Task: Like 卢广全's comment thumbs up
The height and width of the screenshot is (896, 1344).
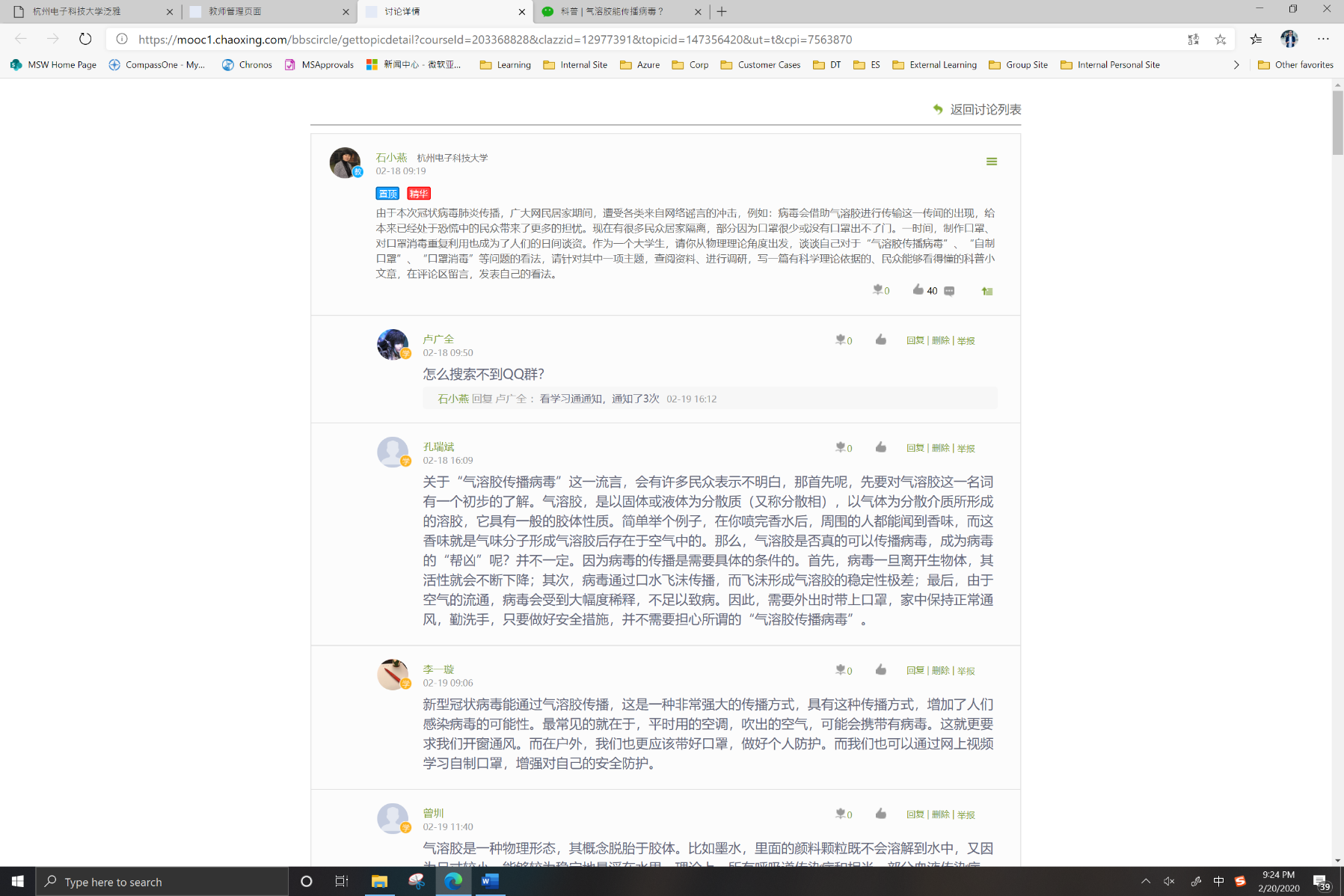Action: click(881, 340)
